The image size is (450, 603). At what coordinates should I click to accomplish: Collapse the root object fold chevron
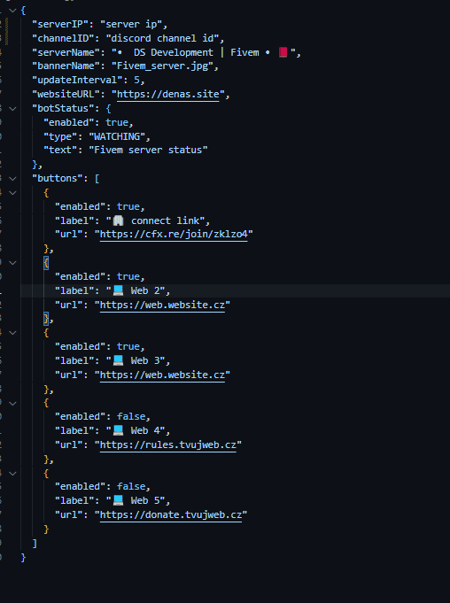pos(13,11)
